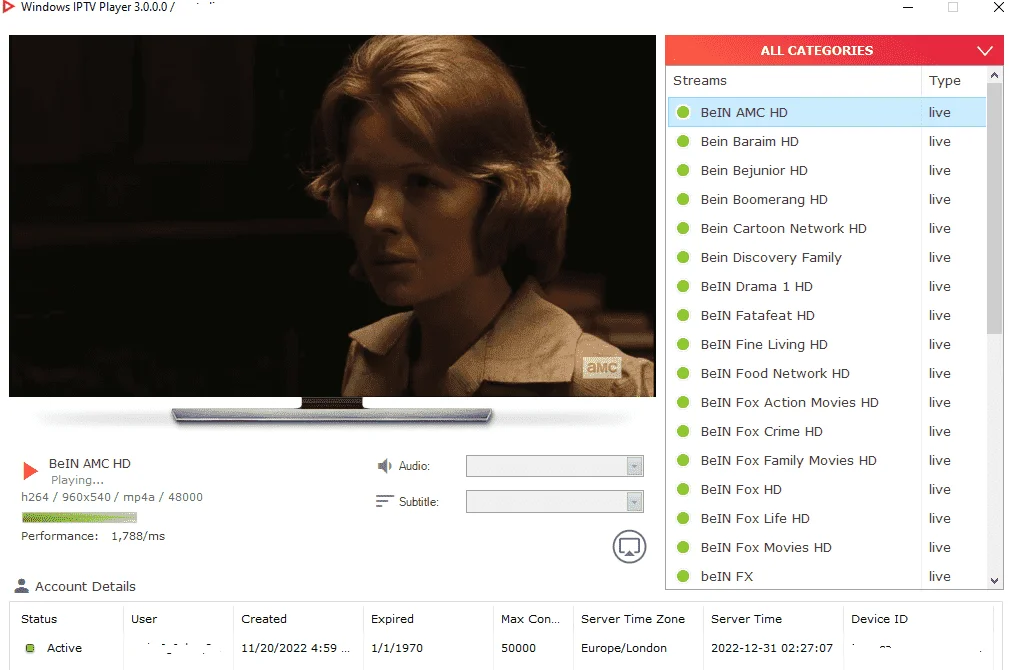The image size is (1009, 670).
Task: Click the Device ID column header
Action: click(879, 619)
